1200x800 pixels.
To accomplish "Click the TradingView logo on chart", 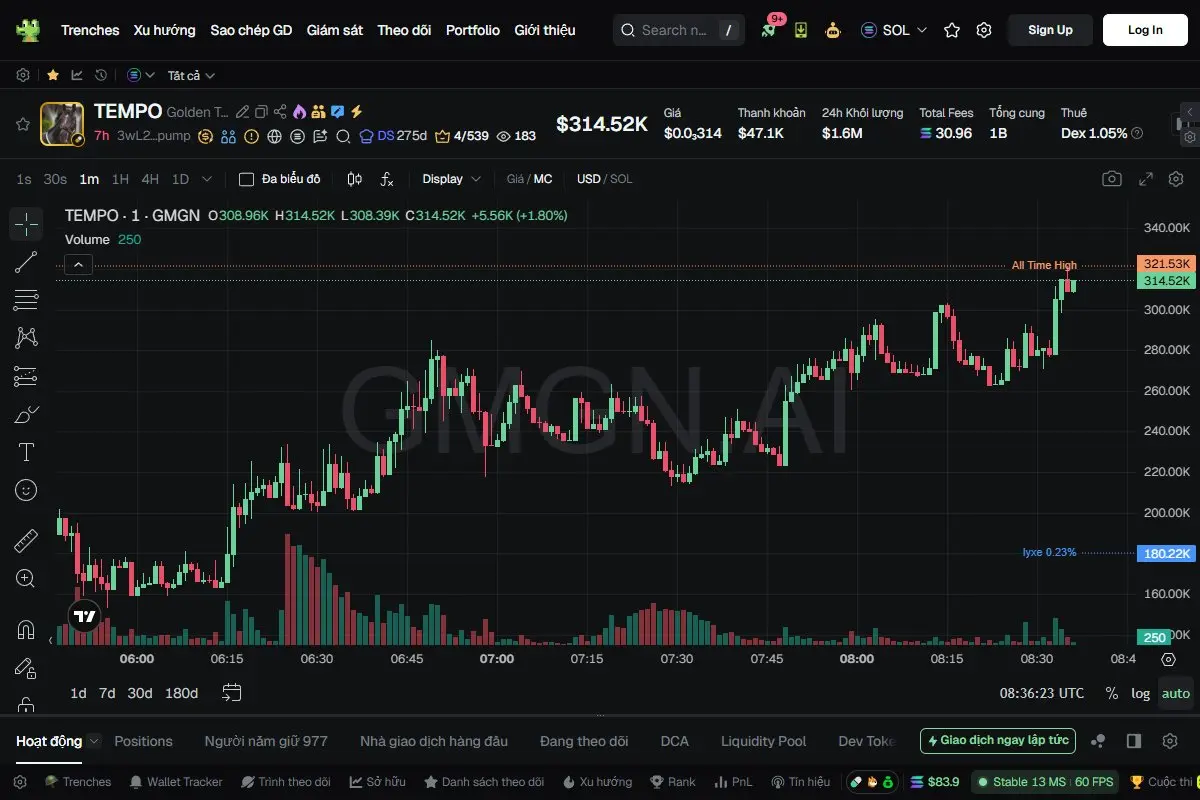I will click(85, 616).
